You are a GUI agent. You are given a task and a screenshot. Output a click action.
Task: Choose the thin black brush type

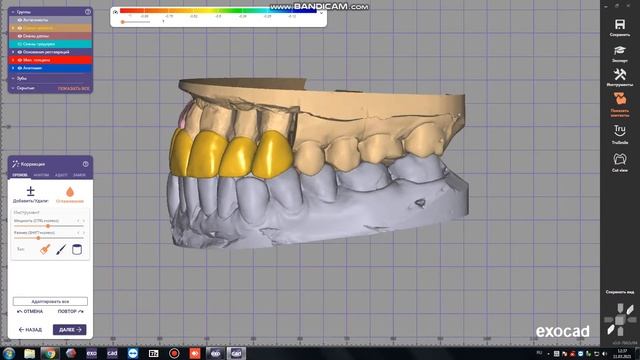[x=61, y=249]
